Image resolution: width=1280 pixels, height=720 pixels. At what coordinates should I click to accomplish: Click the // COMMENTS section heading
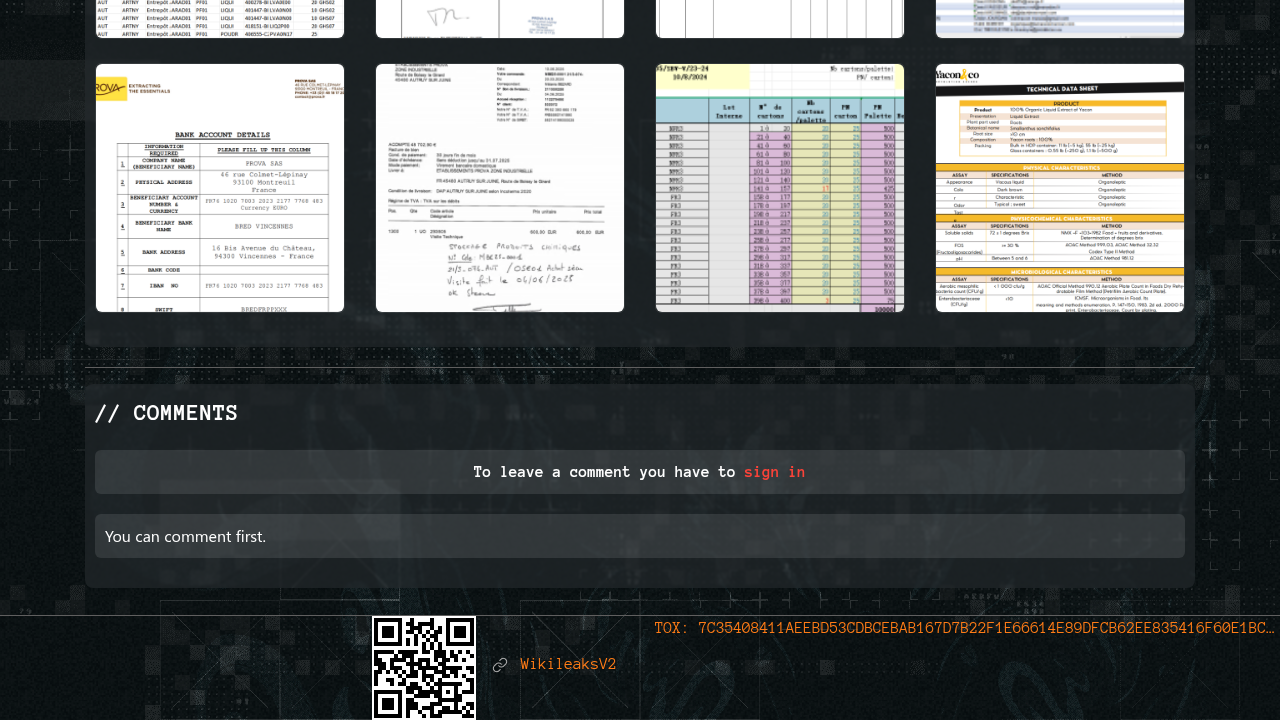(x=166, y=414)
